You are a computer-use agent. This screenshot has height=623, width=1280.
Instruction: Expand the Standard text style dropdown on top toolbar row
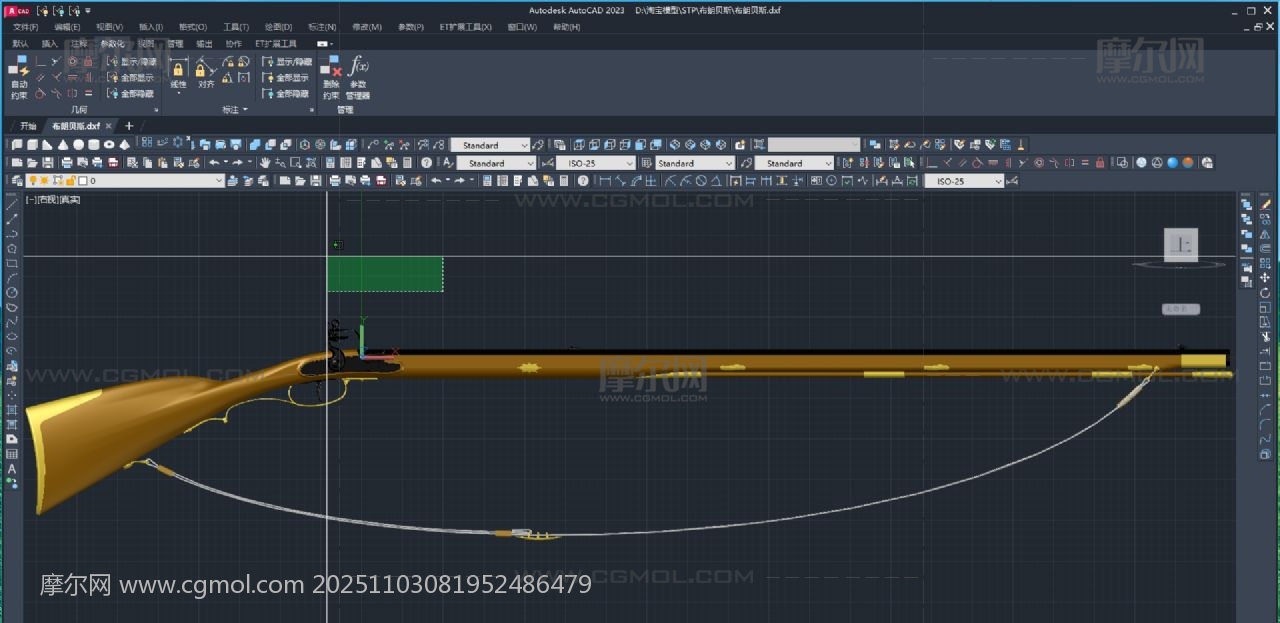click(489, 145)
